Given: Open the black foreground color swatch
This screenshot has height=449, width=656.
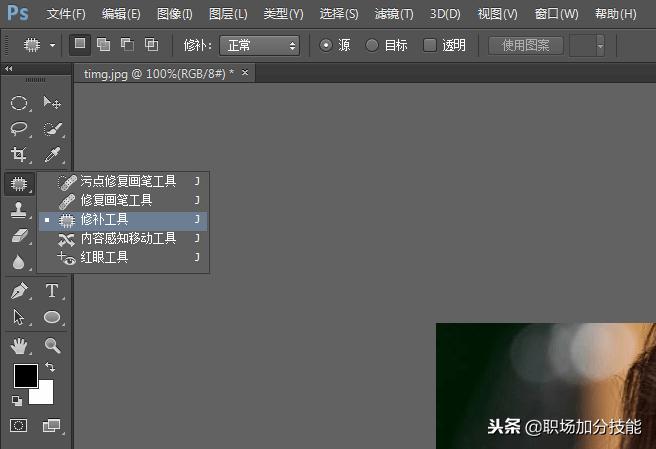Looking at the screenshot, I should click(26, 376).
